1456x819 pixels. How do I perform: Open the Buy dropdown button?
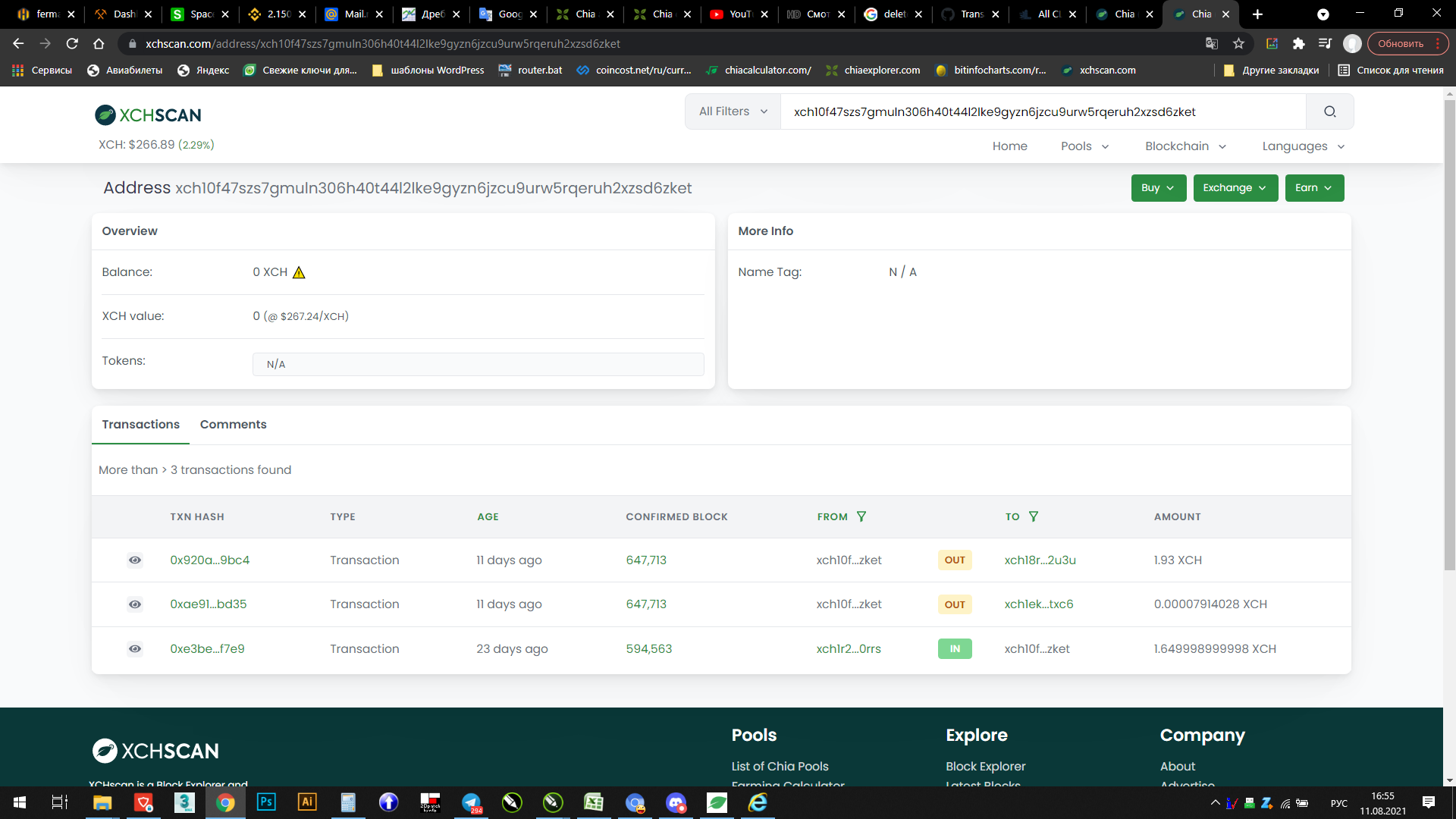(x=1158, y=188)
